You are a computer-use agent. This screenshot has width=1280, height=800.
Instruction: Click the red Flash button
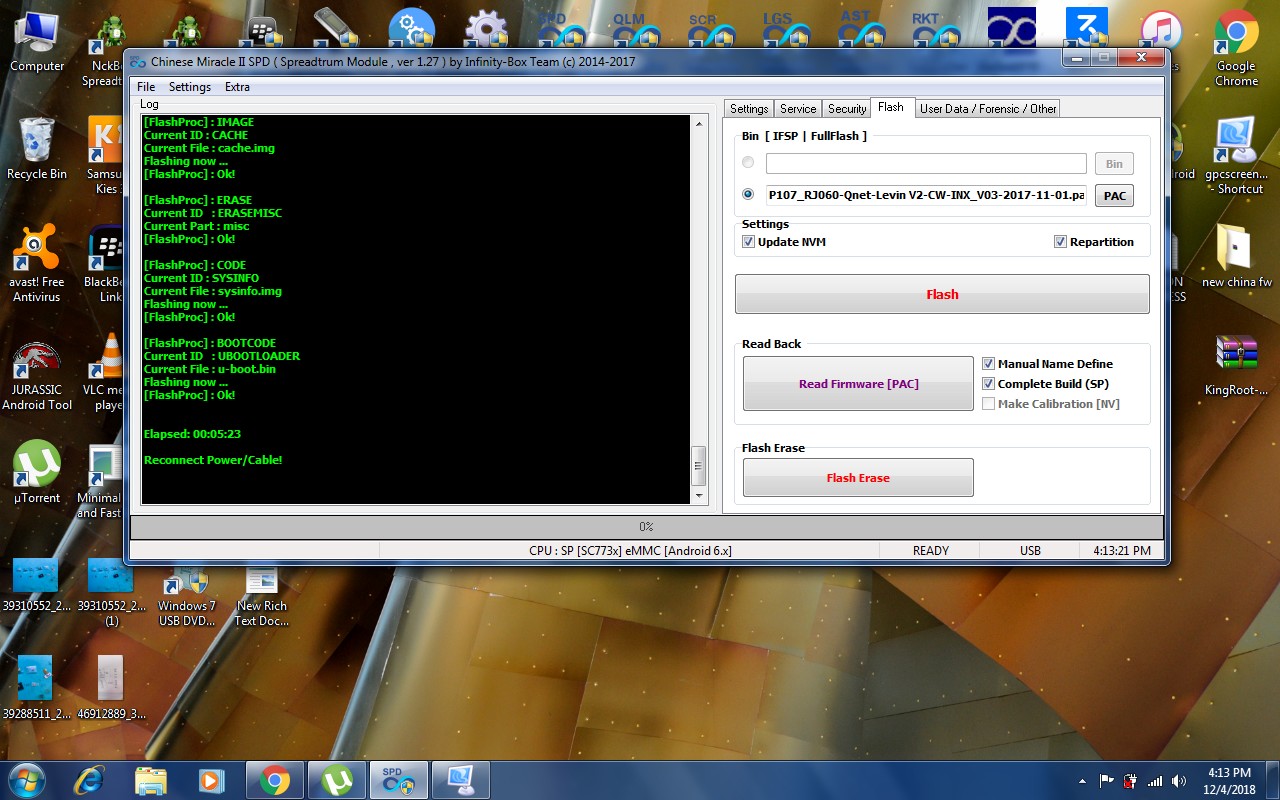point(942,294)
